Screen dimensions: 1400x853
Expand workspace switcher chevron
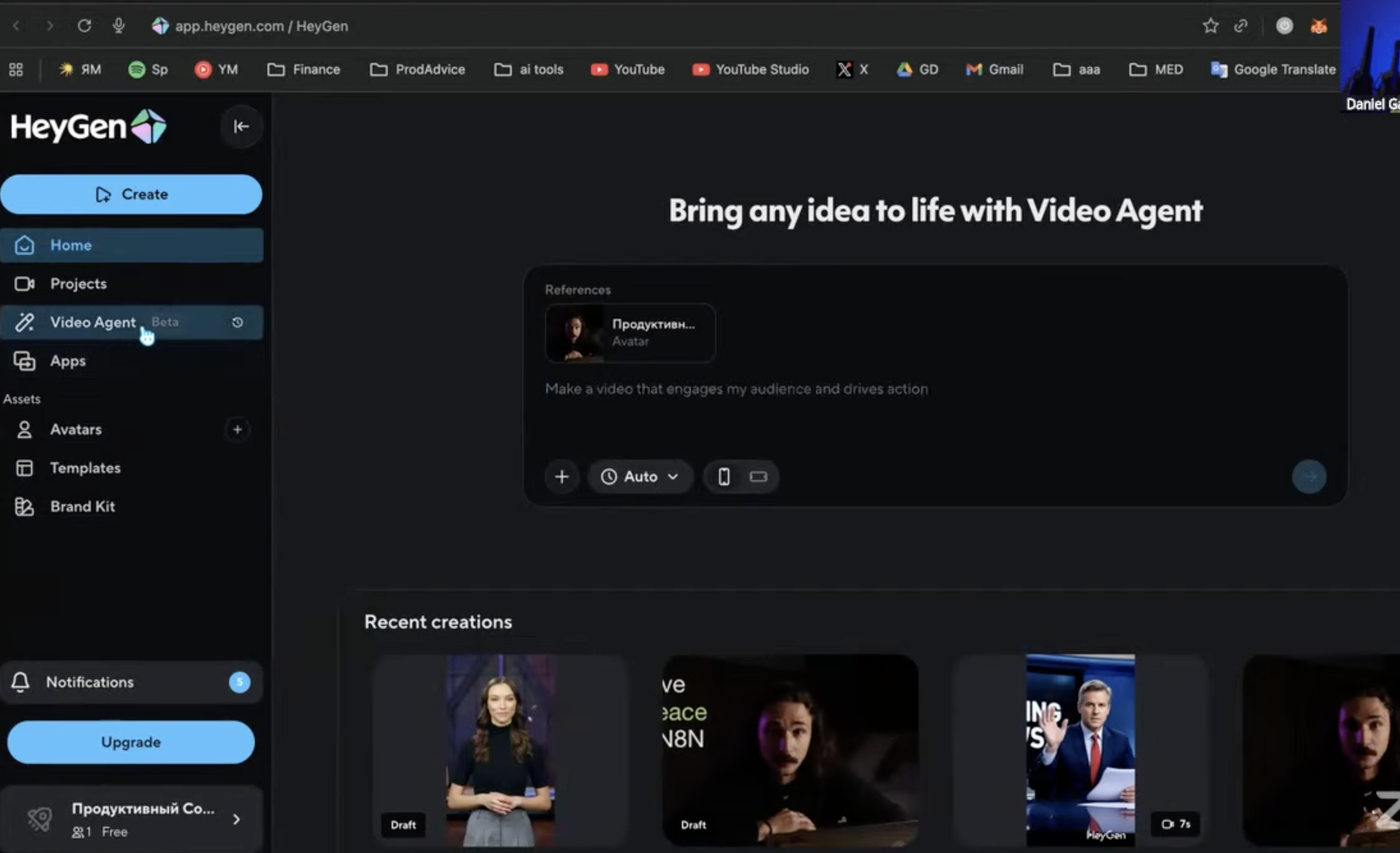[x=236, y=819]
